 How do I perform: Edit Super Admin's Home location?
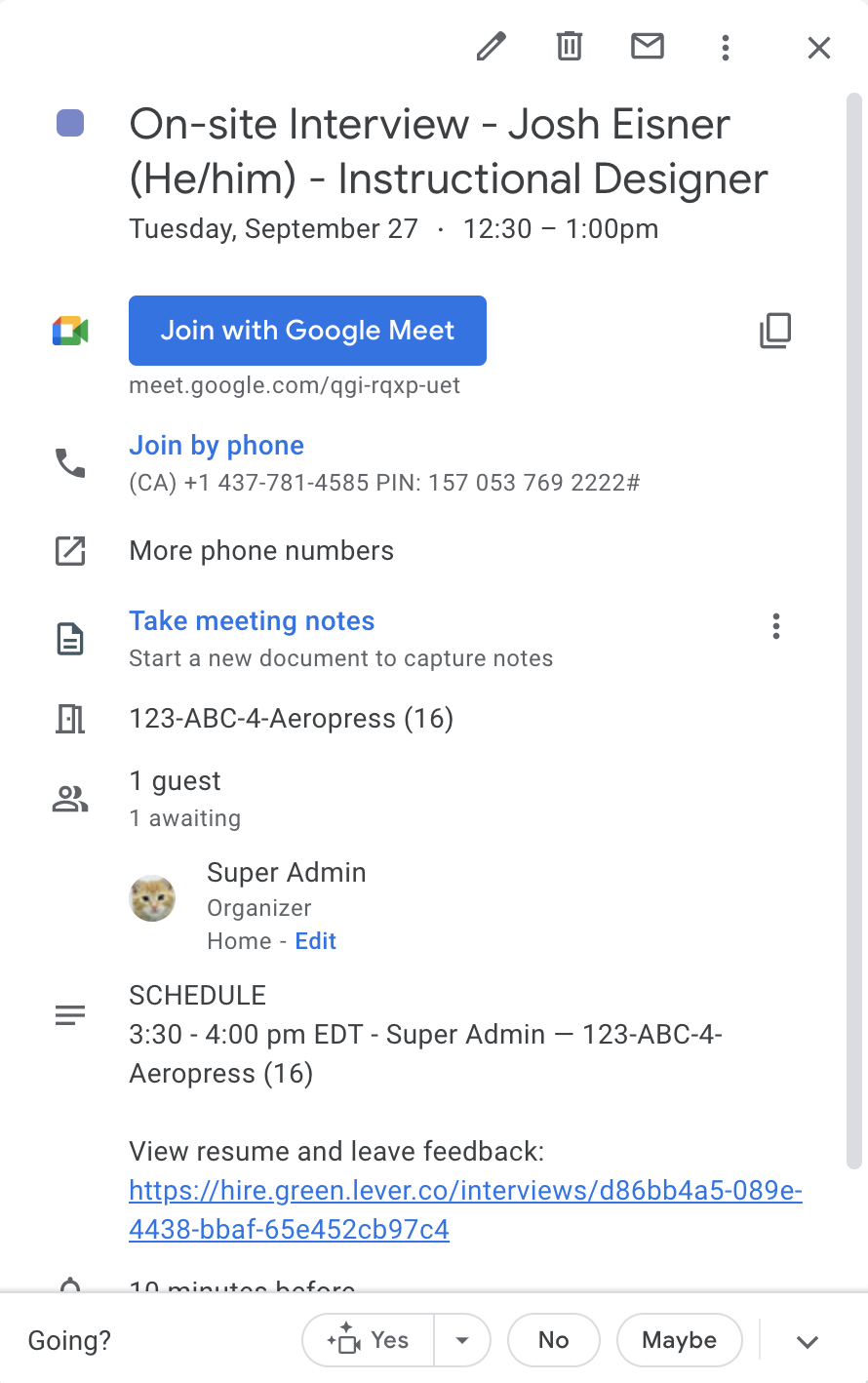[x=316, y=941]
